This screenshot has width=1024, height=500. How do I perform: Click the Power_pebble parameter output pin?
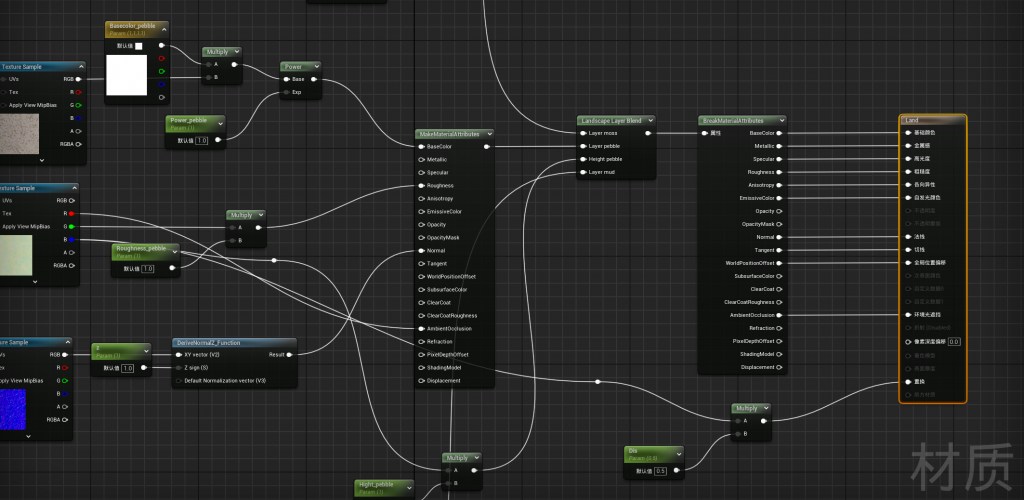click(217, 140)
